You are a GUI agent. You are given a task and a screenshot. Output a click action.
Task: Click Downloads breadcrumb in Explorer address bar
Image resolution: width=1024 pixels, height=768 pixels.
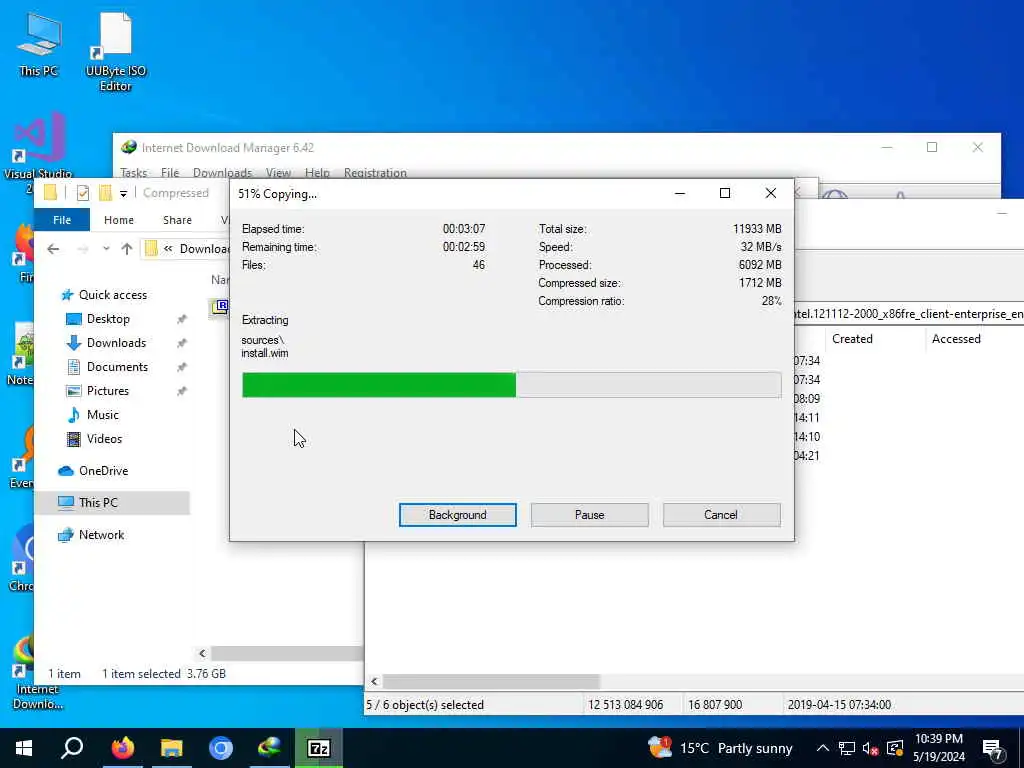click(204, 249)
